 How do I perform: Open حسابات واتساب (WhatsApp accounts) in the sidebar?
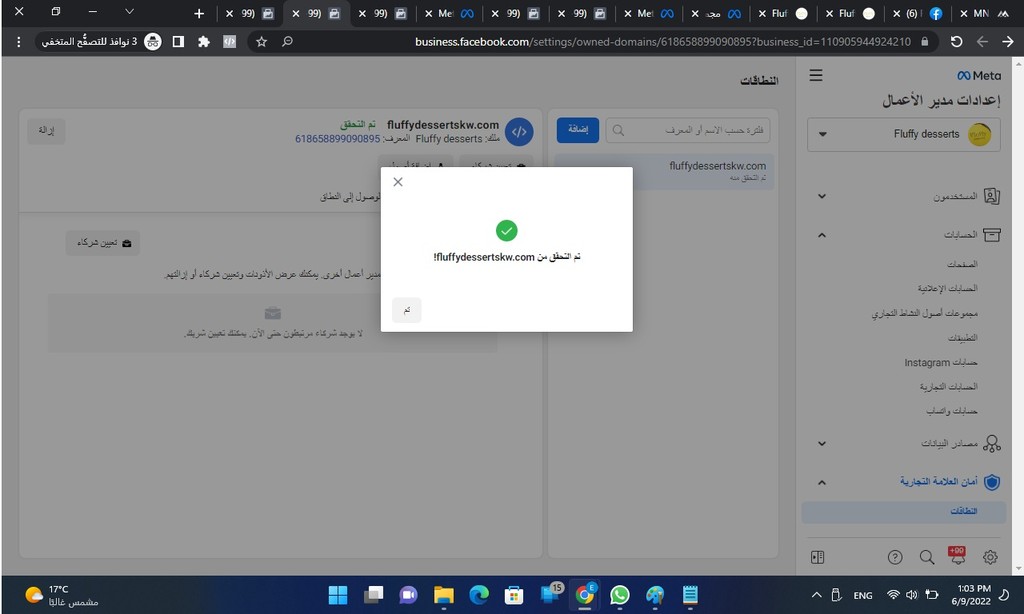(x=952, y=411)
